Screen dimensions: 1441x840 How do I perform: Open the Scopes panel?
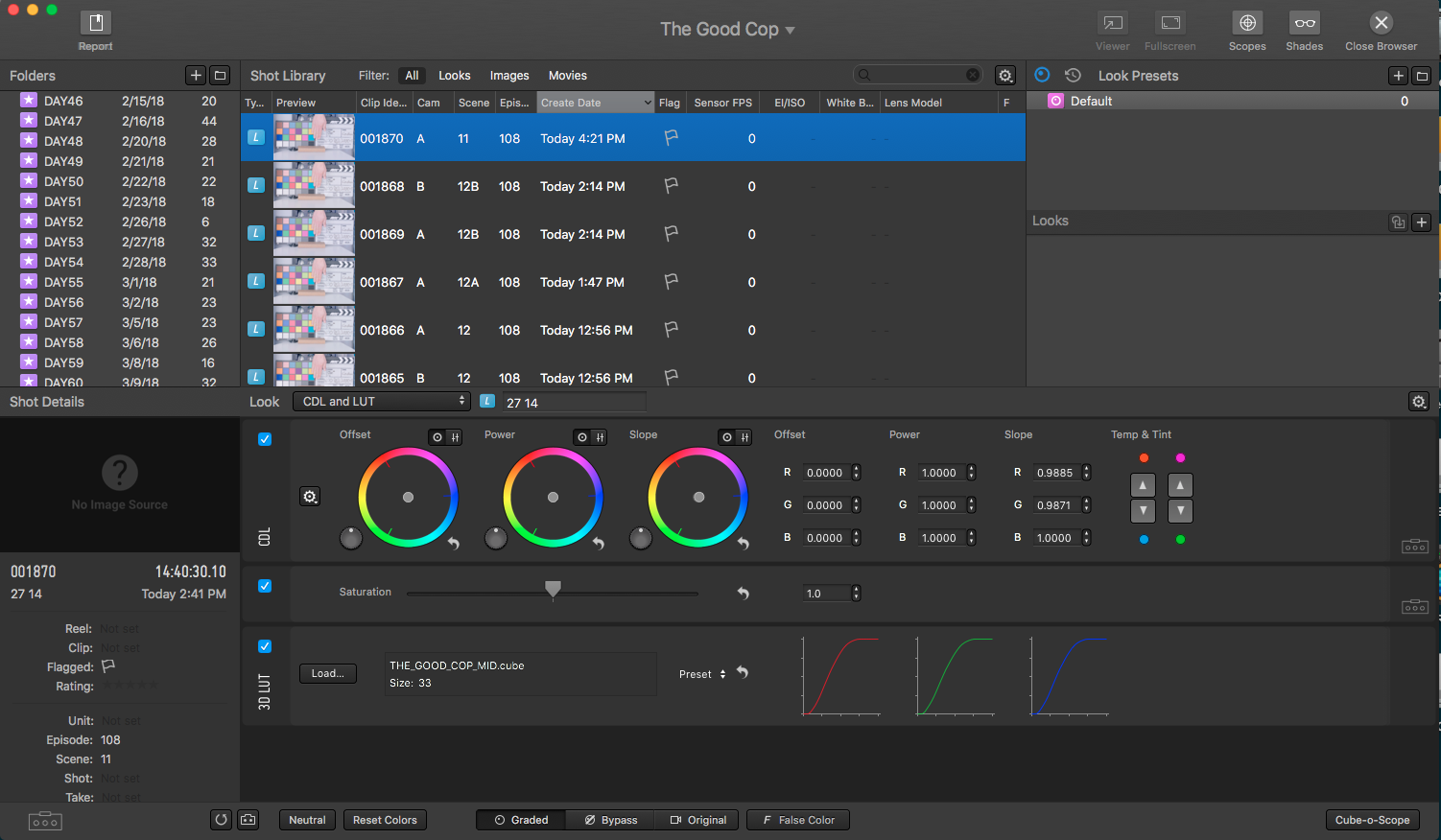tap(1246, 23)
